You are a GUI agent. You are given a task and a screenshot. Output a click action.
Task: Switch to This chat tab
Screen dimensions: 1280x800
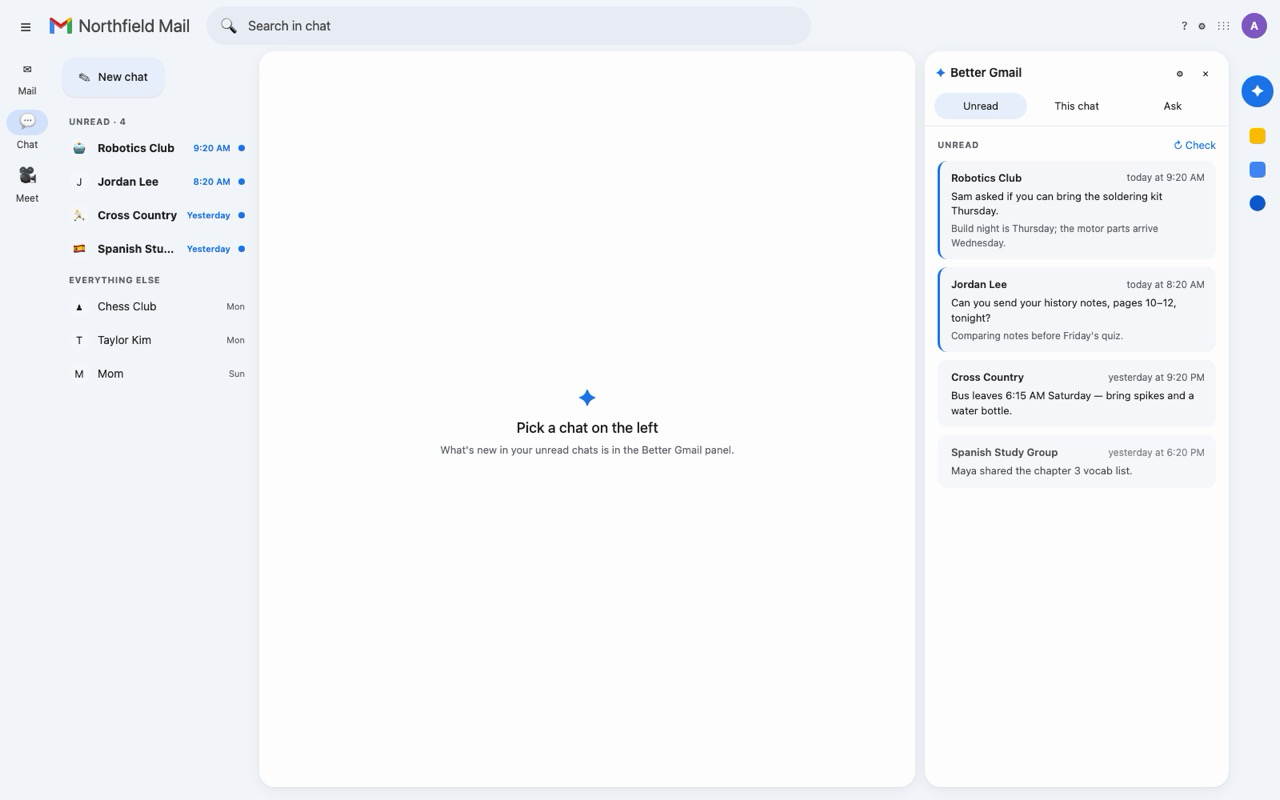(x=1076, y=106)
